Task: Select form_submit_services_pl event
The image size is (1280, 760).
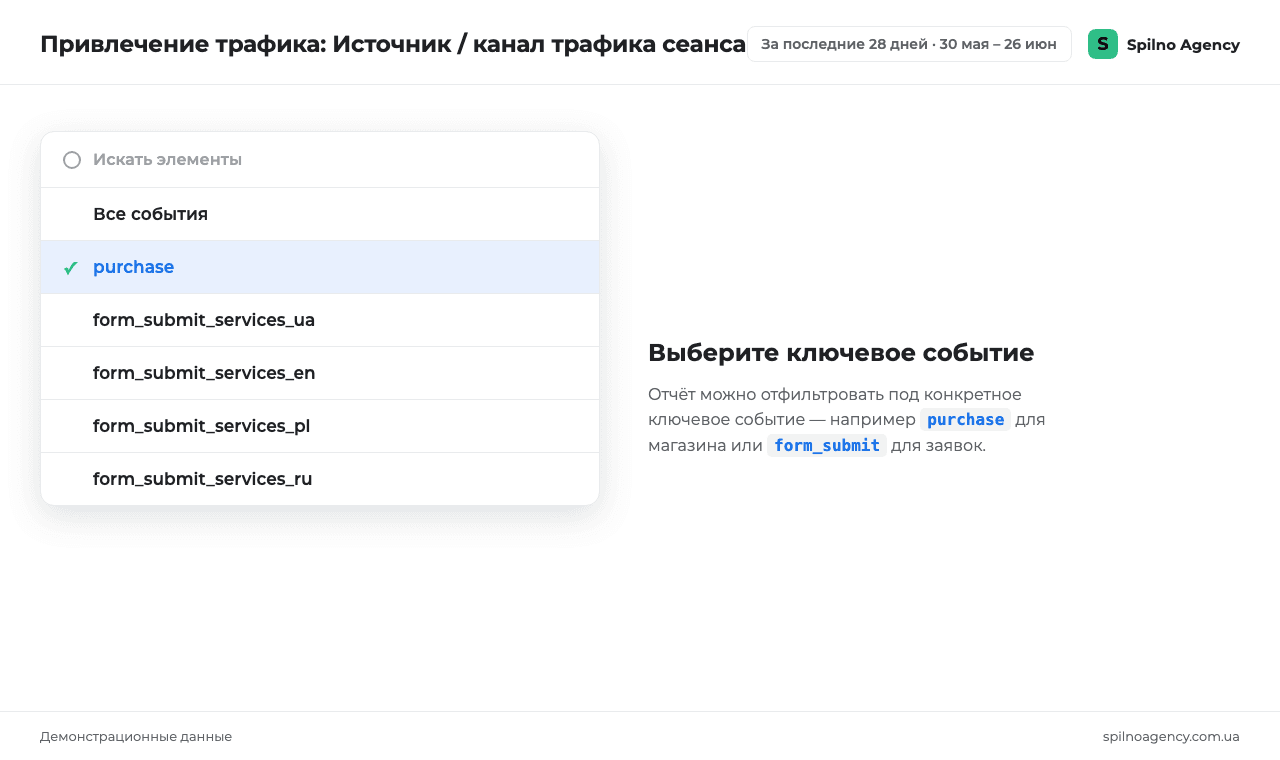Action: coord(320,426)
